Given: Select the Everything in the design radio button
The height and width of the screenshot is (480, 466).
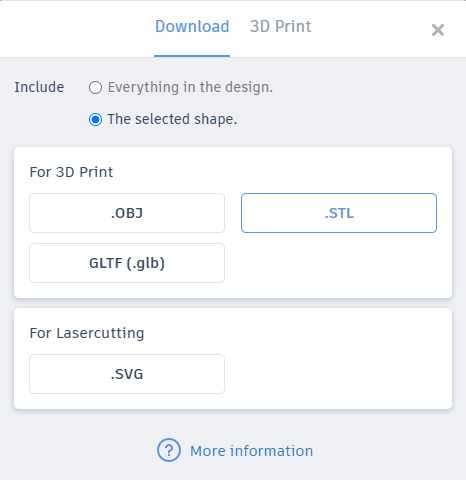Looking at the screenshot, I should click(x=95, y=88).
